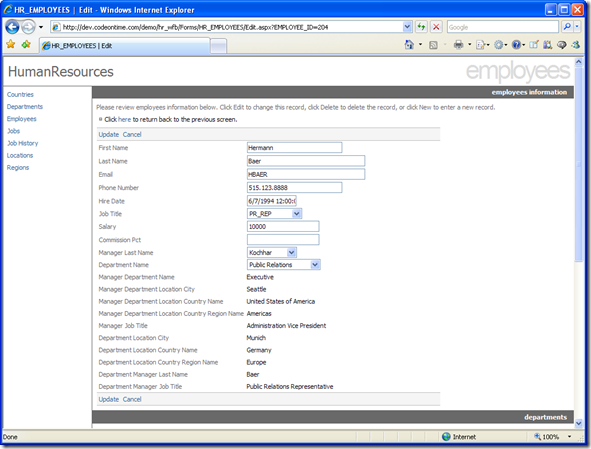Viewport: 591px width, 449px height.
Task: Click the bottom Cancel link
Action: click(132, 399)
